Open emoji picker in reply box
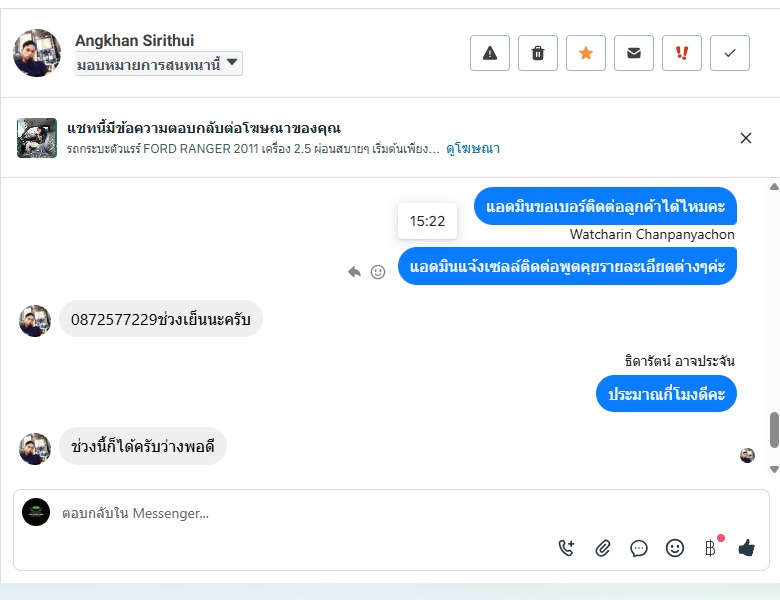780x600 pixels. pos(675,548)
